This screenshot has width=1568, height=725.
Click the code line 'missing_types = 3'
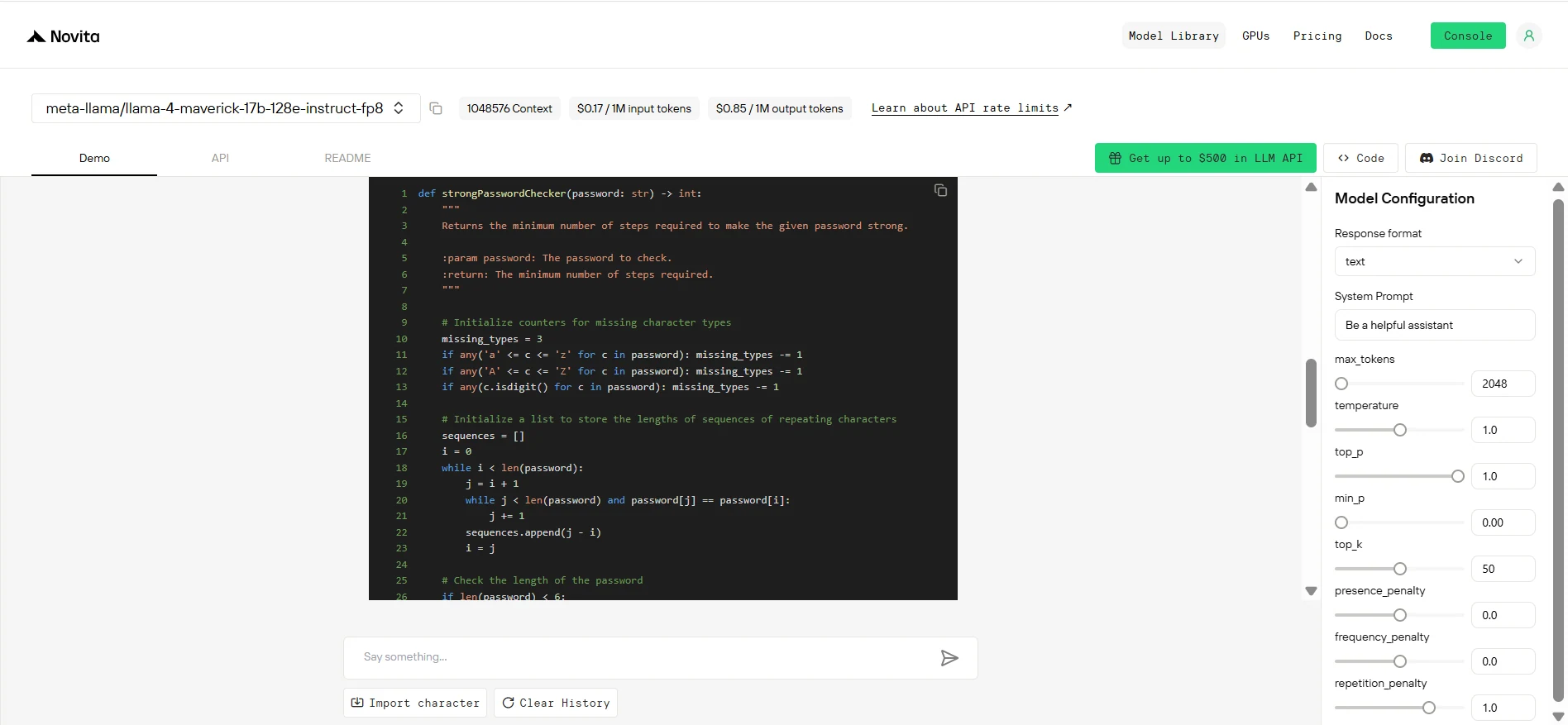[492, 339]
